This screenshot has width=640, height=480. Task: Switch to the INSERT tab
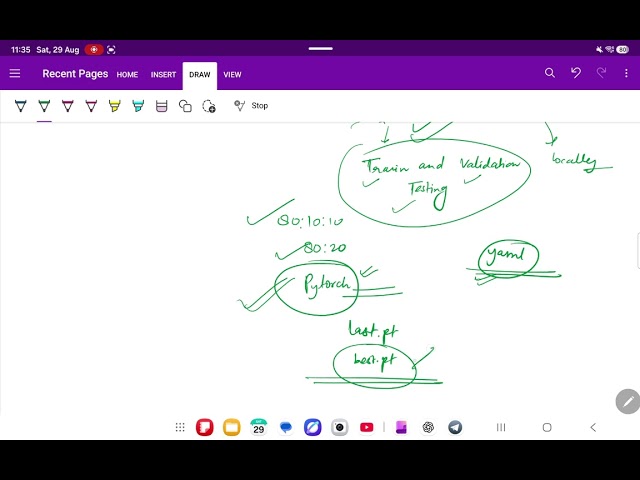(163, 75)
